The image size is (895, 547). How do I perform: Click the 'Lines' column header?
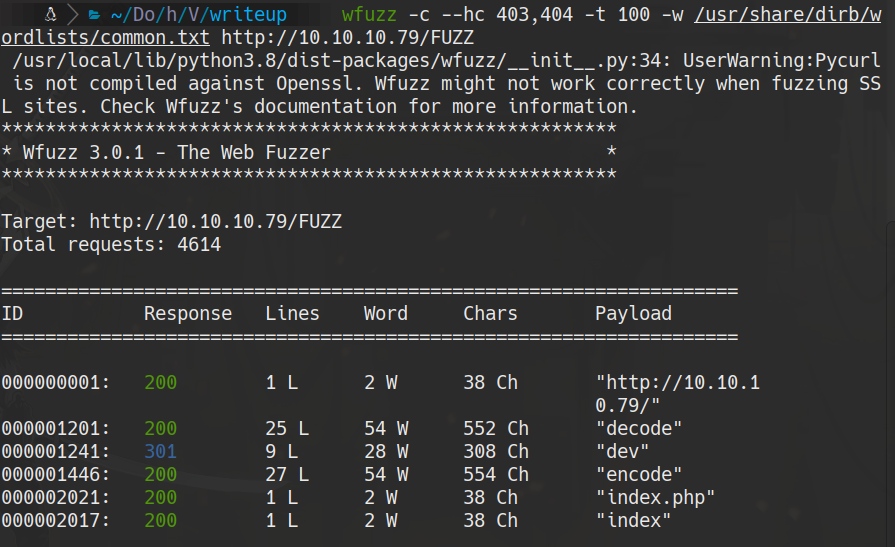(292, 313)
